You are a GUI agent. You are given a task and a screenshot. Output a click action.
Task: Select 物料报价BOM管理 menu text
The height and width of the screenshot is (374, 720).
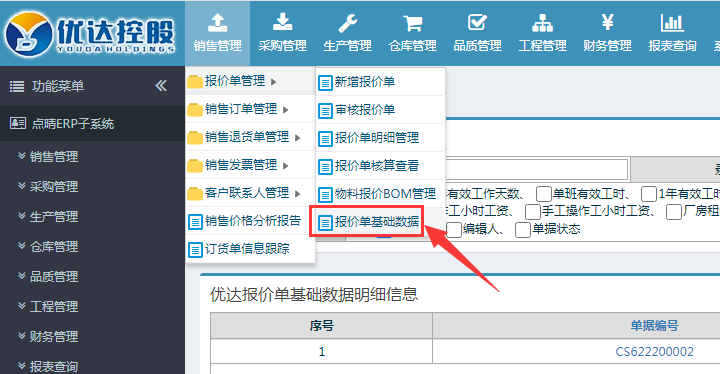click(x=385, y=194)
